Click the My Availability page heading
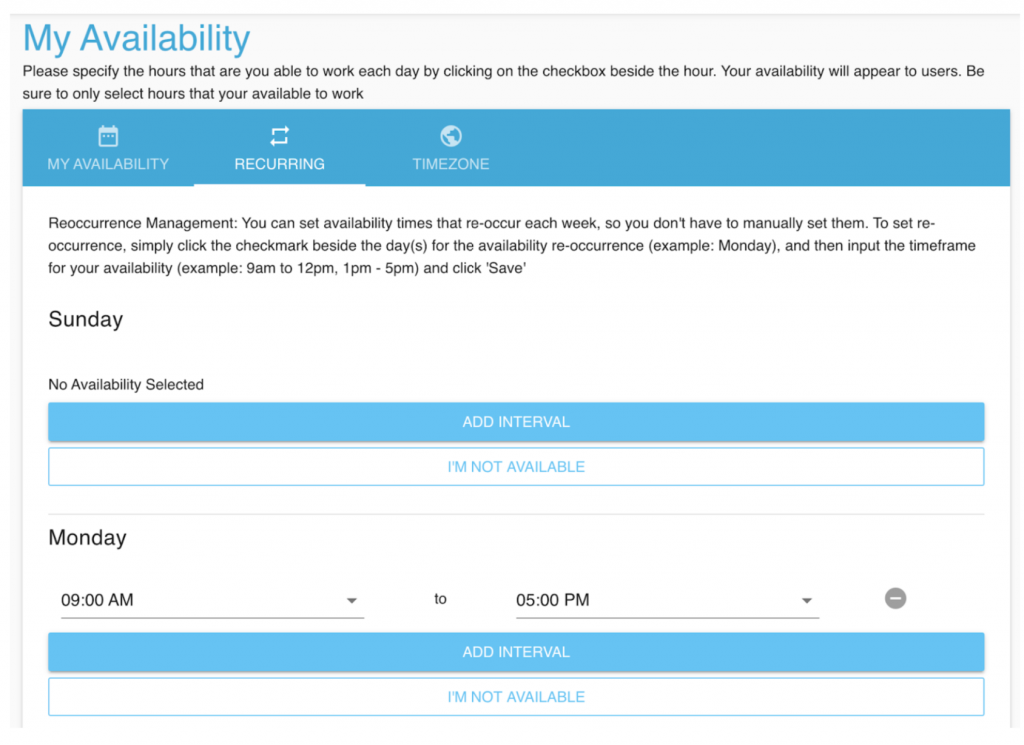 coord(136,38)
